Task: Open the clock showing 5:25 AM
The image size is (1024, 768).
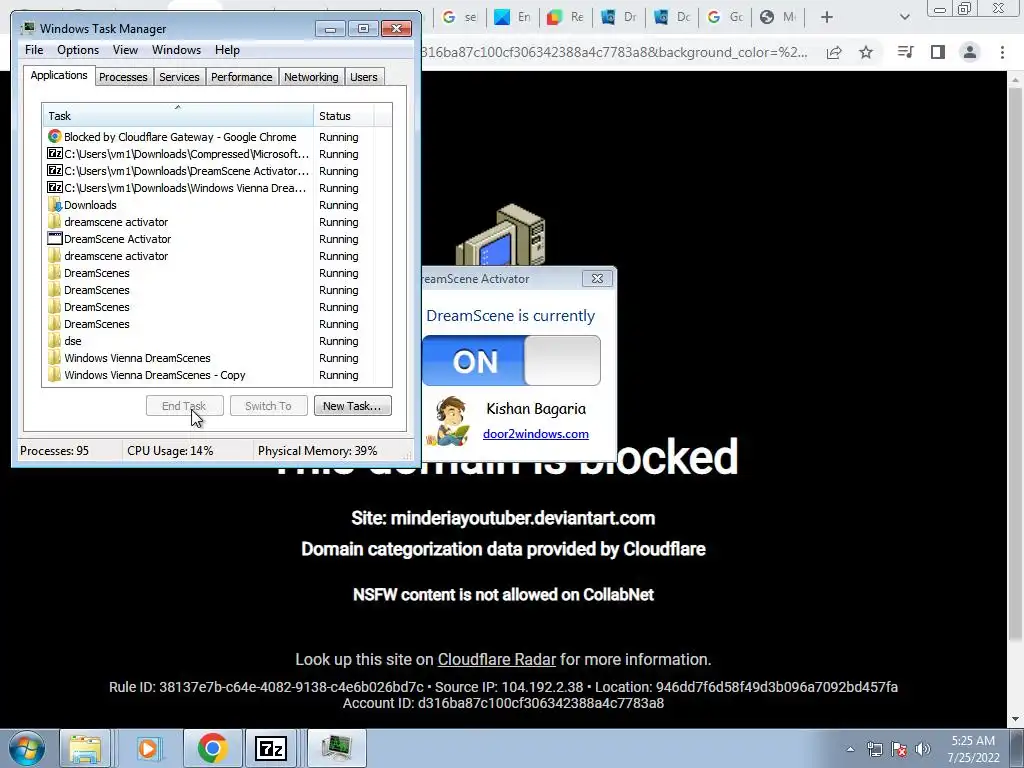Action: [x=973, y=749]
